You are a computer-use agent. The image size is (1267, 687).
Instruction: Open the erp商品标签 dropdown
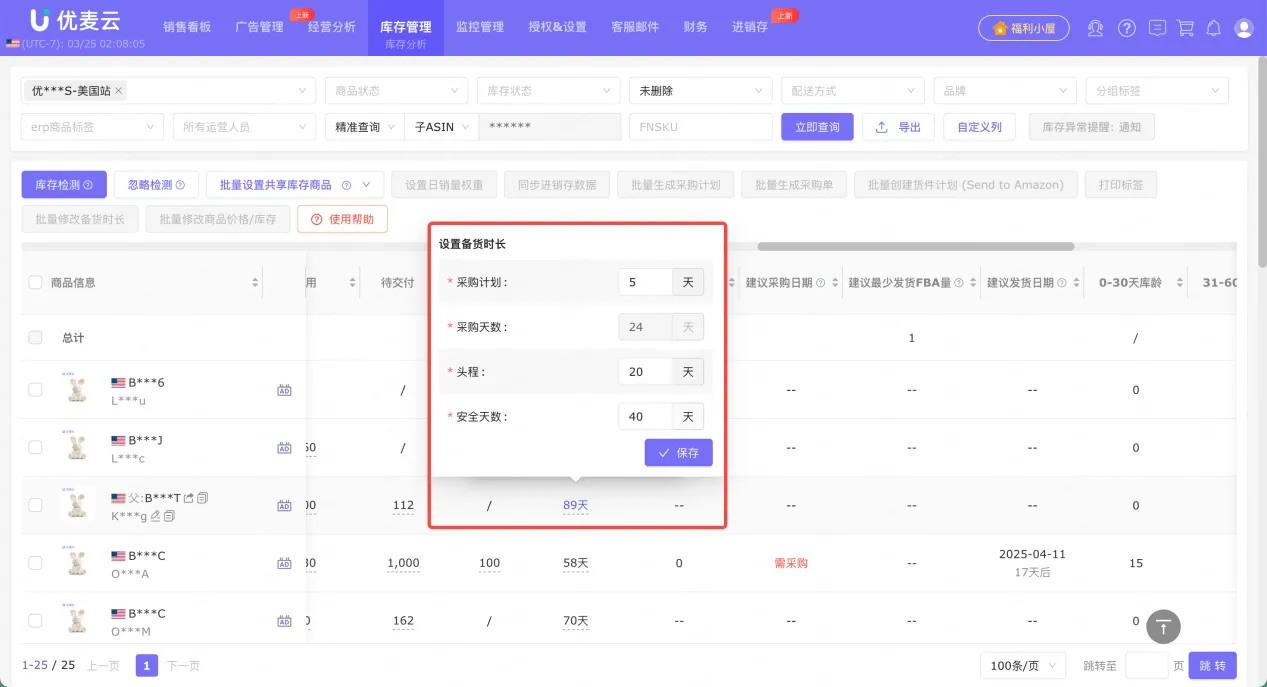click(x=92, y=127)
